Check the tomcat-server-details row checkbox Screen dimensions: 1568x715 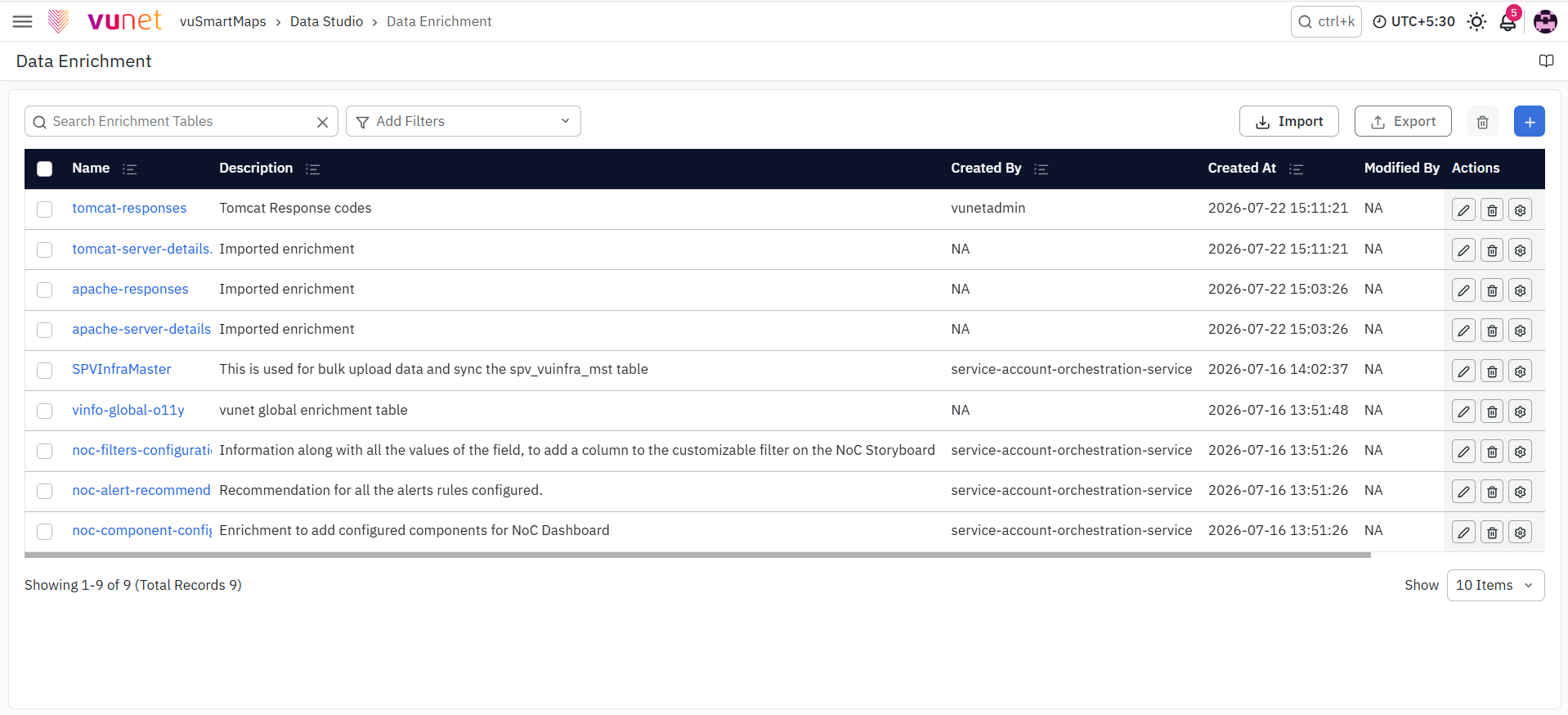45,250
